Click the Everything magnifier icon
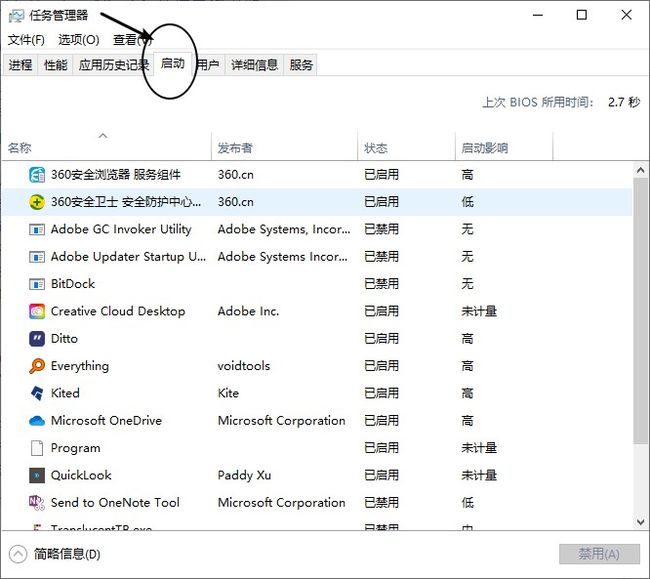 [x=37, y=366]
